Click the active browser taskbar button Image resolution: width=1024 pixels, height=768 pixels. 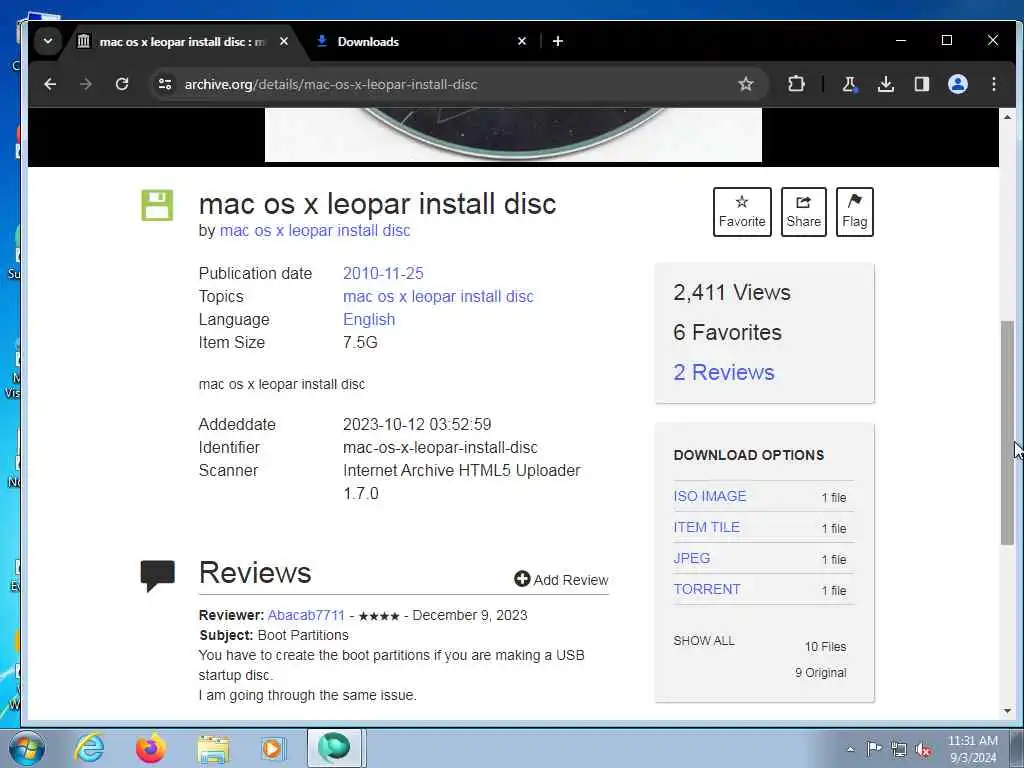tap(335, 748)
